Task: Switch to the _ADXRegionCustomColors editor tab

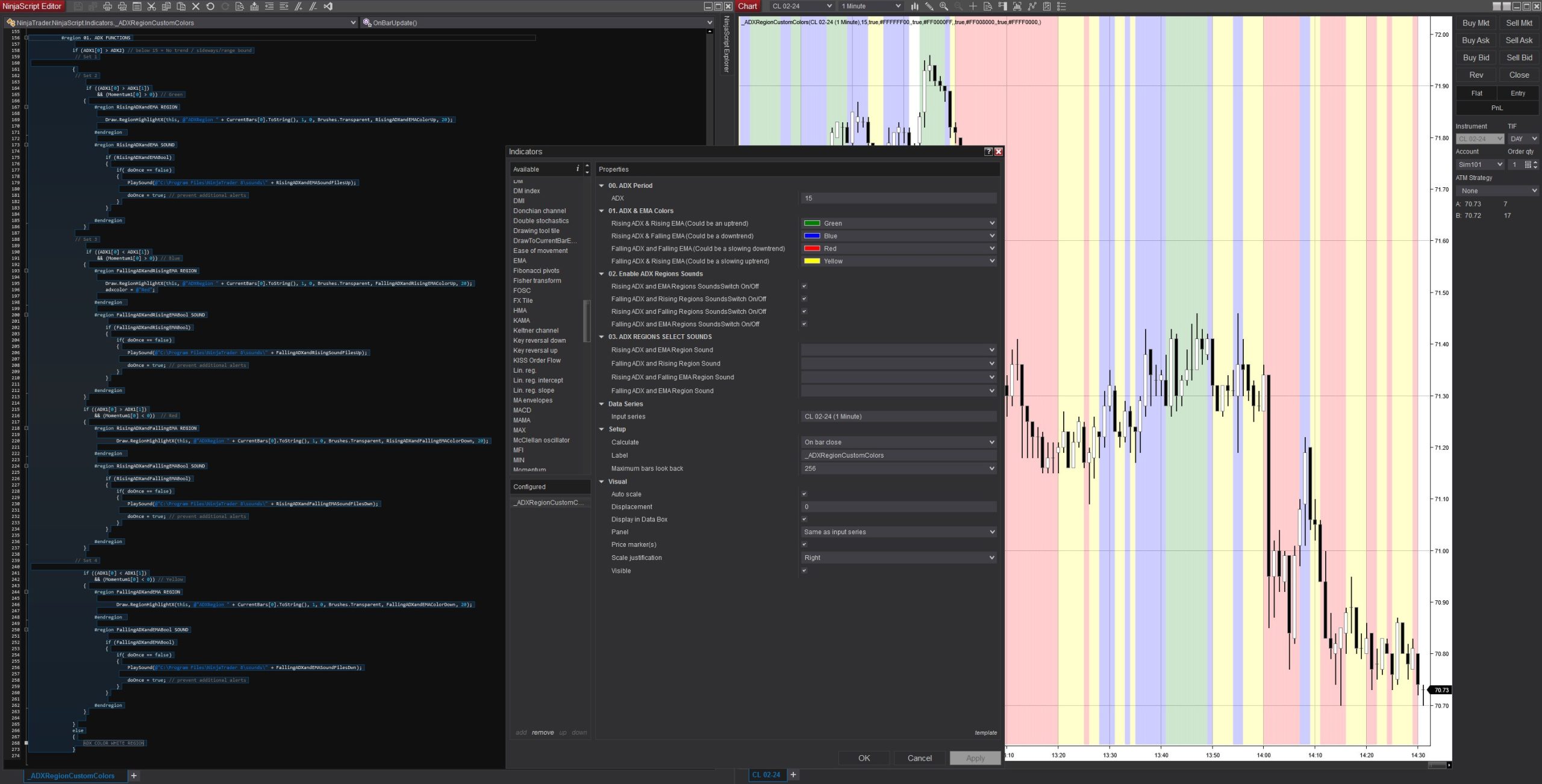Action: tap(72, 776)
